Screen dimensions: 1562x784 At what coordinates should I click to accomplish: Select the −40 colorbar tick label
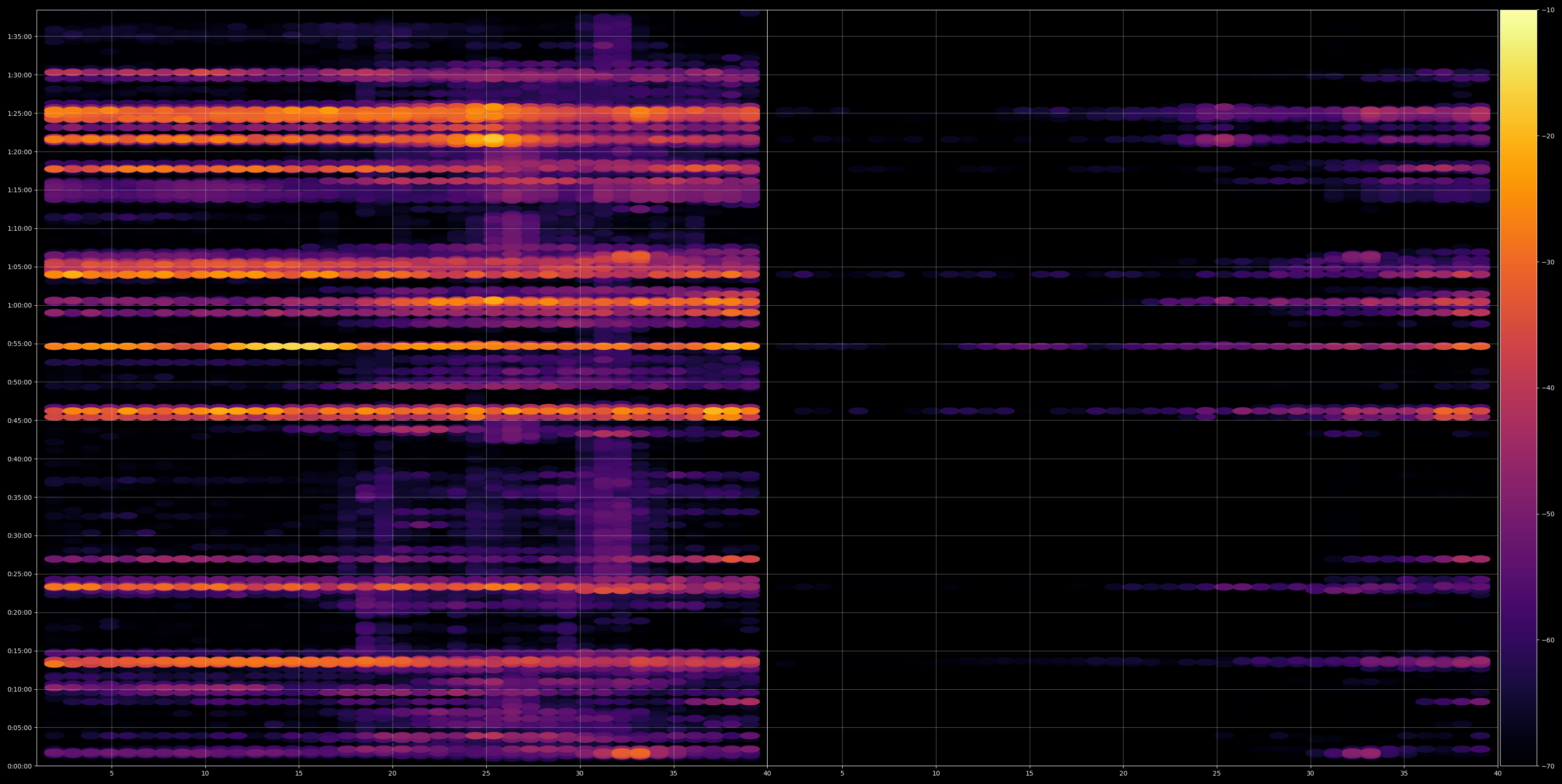[x=1548, y=388]
